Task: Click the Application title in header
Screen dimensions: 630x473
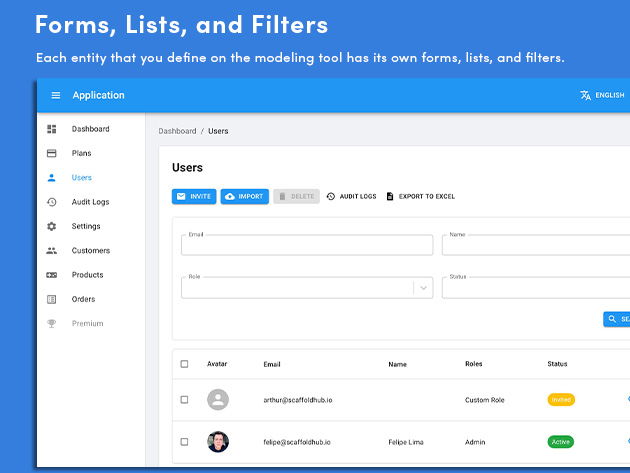Action: (x=98, y=95)
